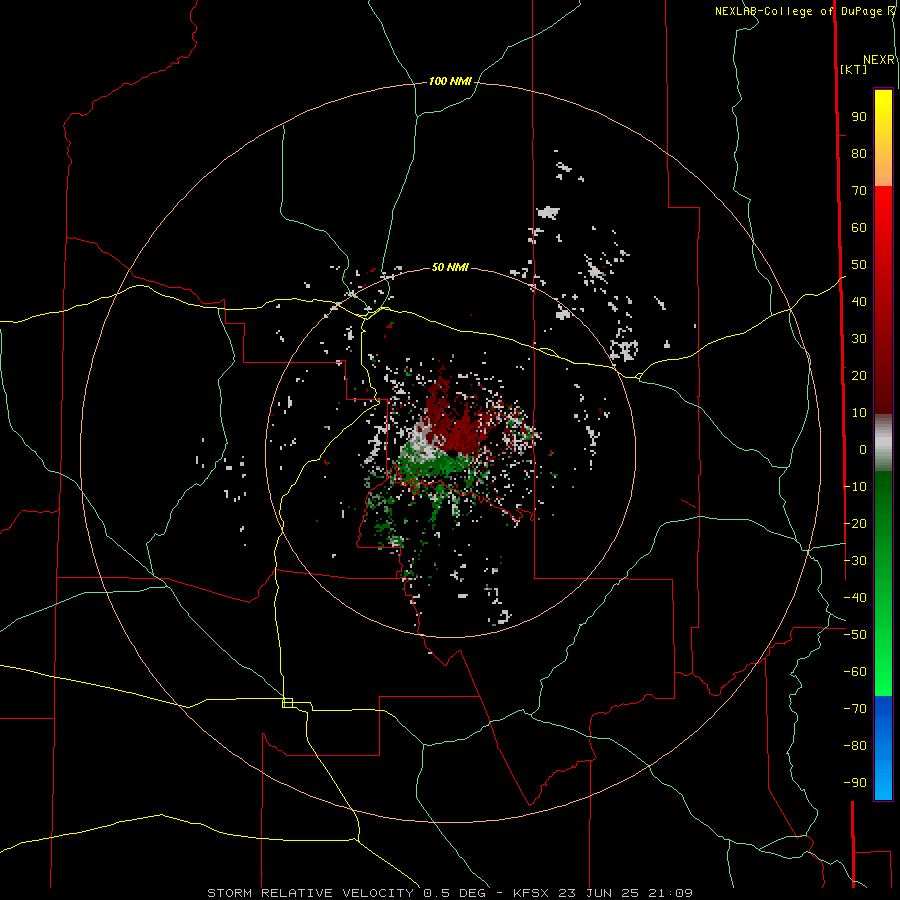Image resolution: width=900 pixels, height=900 pixels.
Task: Select "STORM RELATIVE VELOCITY" in the footer
Action: click(310, 893)
